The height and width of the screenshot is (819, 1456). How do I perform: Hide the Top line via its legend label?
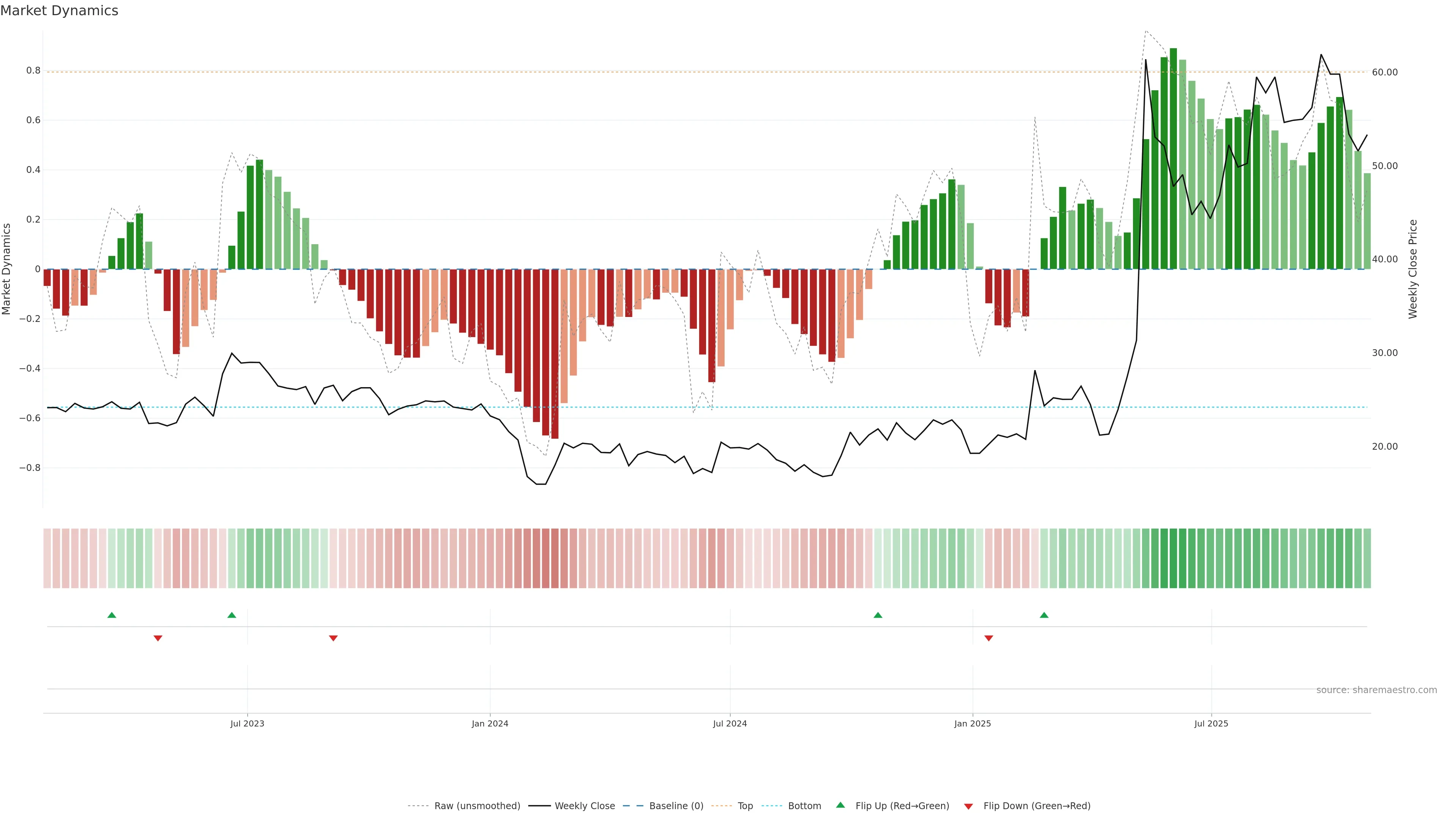[x=745, y=806]
